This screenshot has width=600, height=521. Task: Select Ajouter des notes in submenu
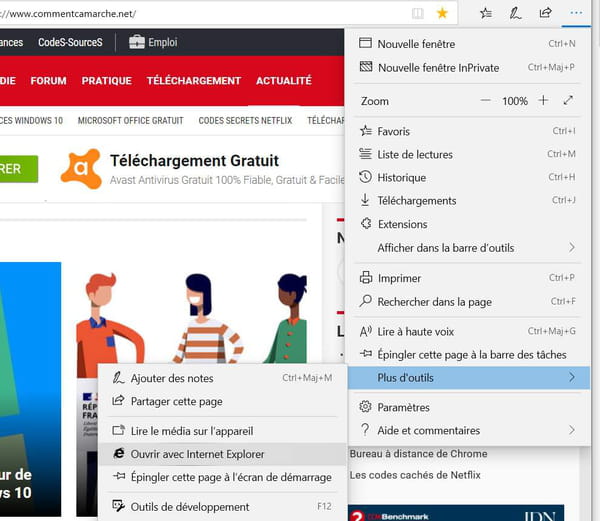pyautogui.click(x=223, y=378)
